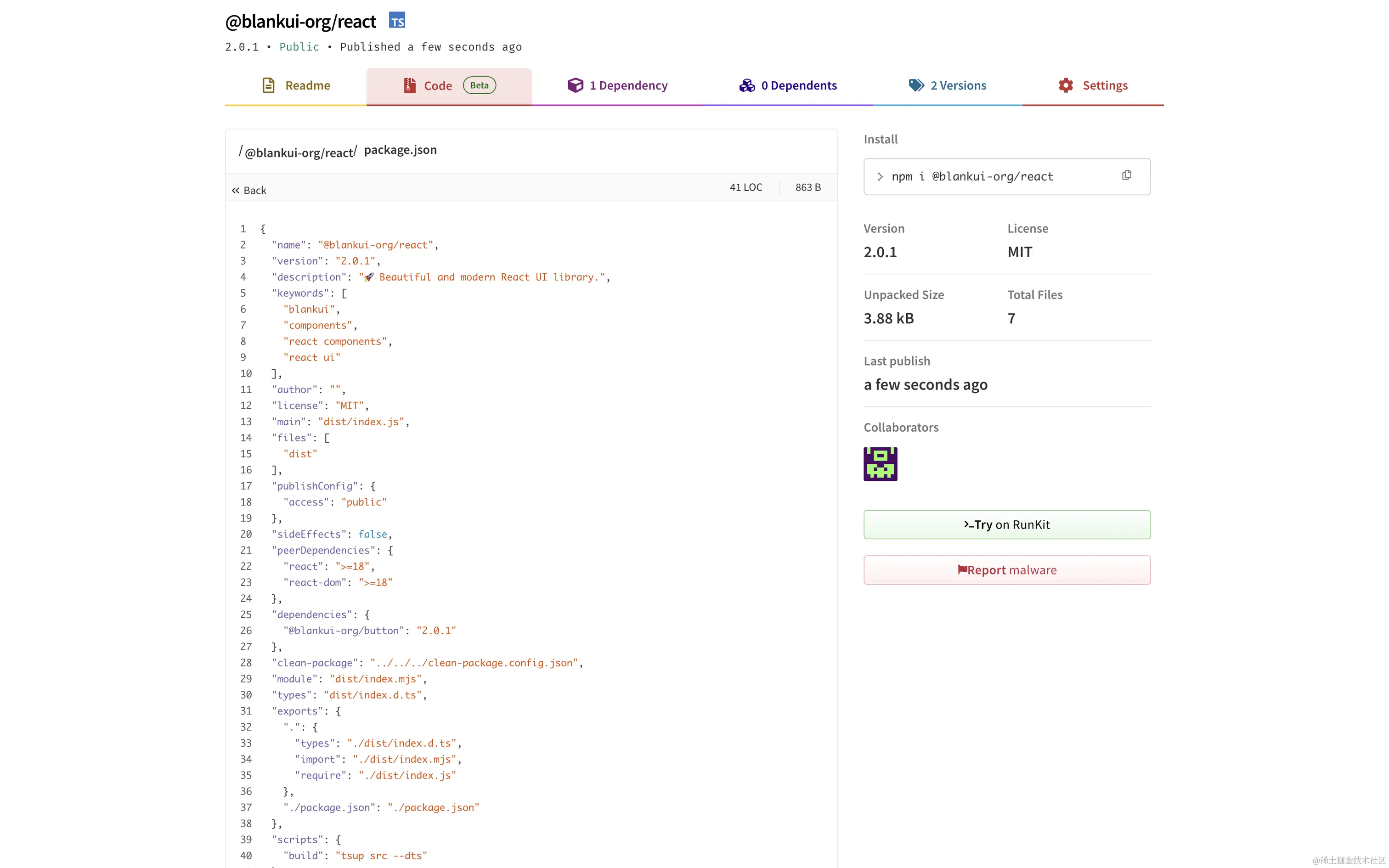This screenshot has width=1389, height=868.
Task: Click the "license": "MIT" code line
Action: tap(320, 406)
